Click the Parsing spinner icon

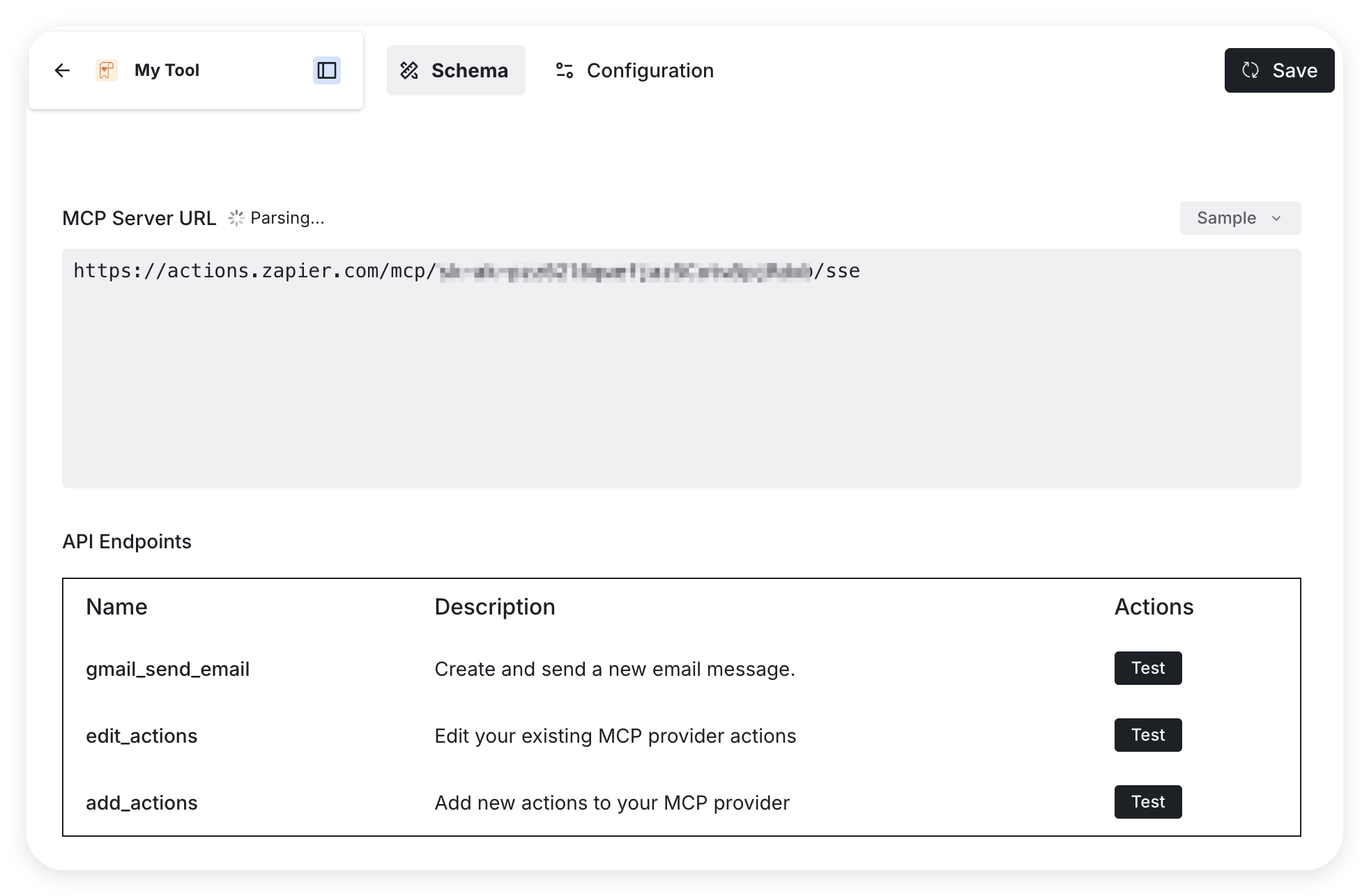[x=236, y=218]
